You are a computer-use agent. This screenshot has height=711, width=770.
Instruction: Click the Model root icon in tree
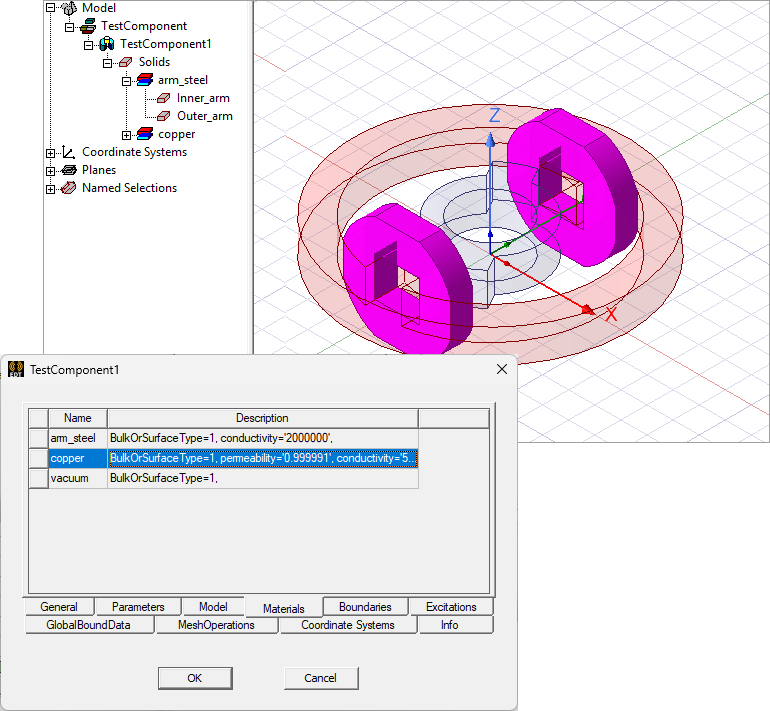click(69, 8)
